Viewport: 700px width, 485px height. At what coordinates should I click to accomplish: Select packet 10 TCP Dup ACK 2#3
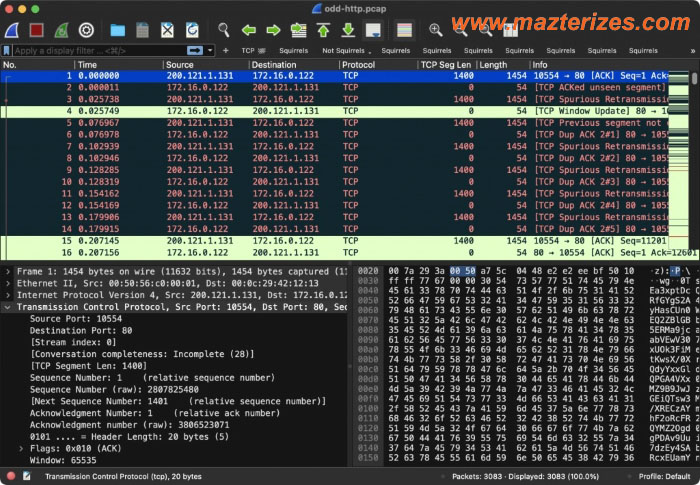point(334,182)
